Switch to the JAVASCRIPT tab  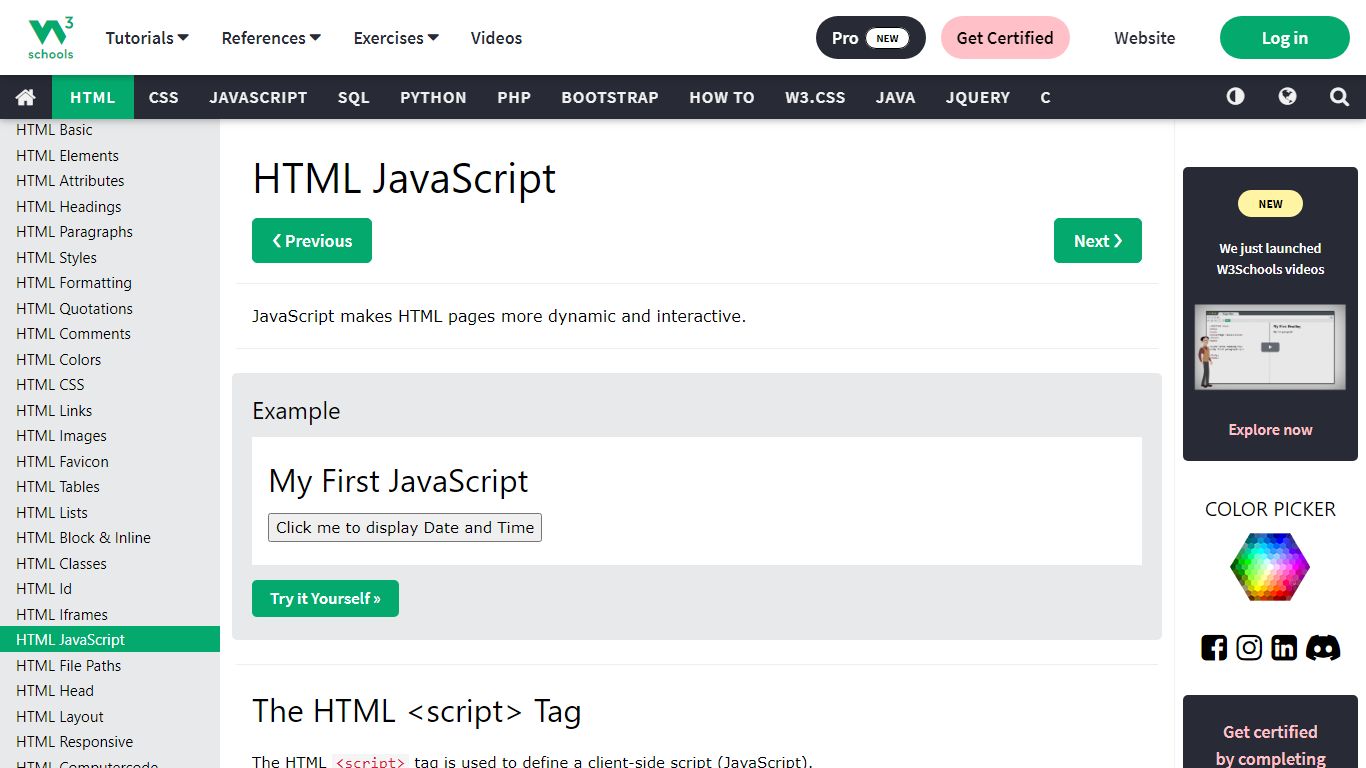[x=258, y=97]
